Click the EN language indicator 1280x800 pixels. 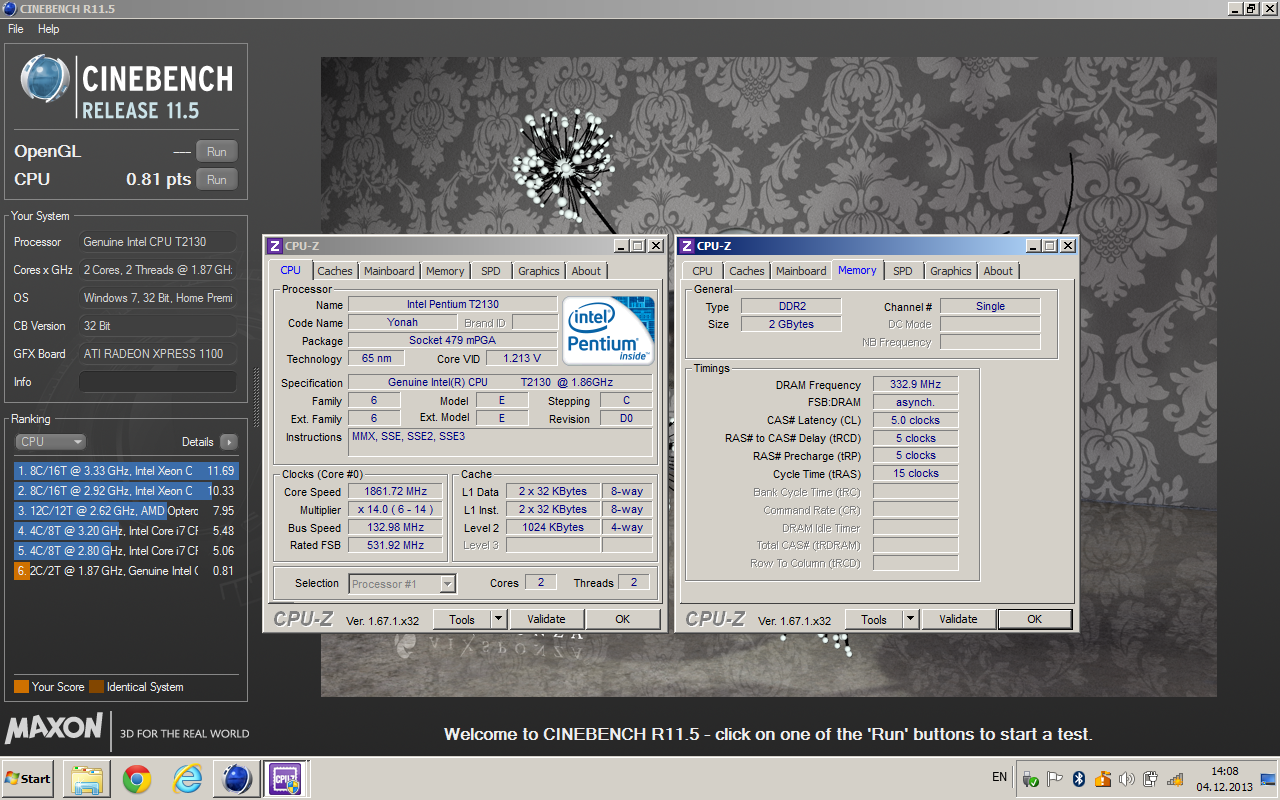coord(999,777)
